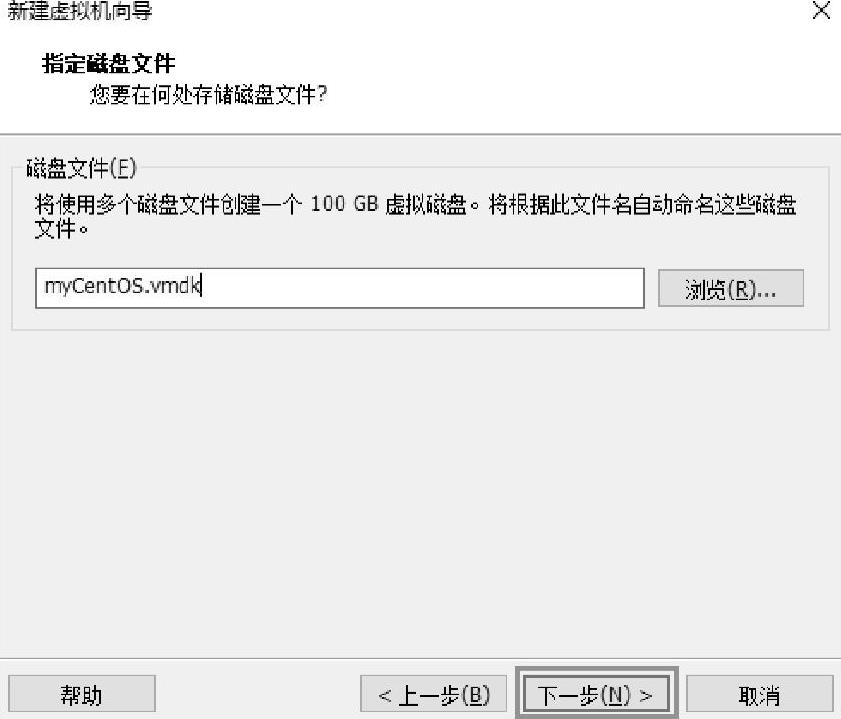The image size is (841, 719).
Task: Click the blank gray area below the group box
Action: (x=420, y=493)
